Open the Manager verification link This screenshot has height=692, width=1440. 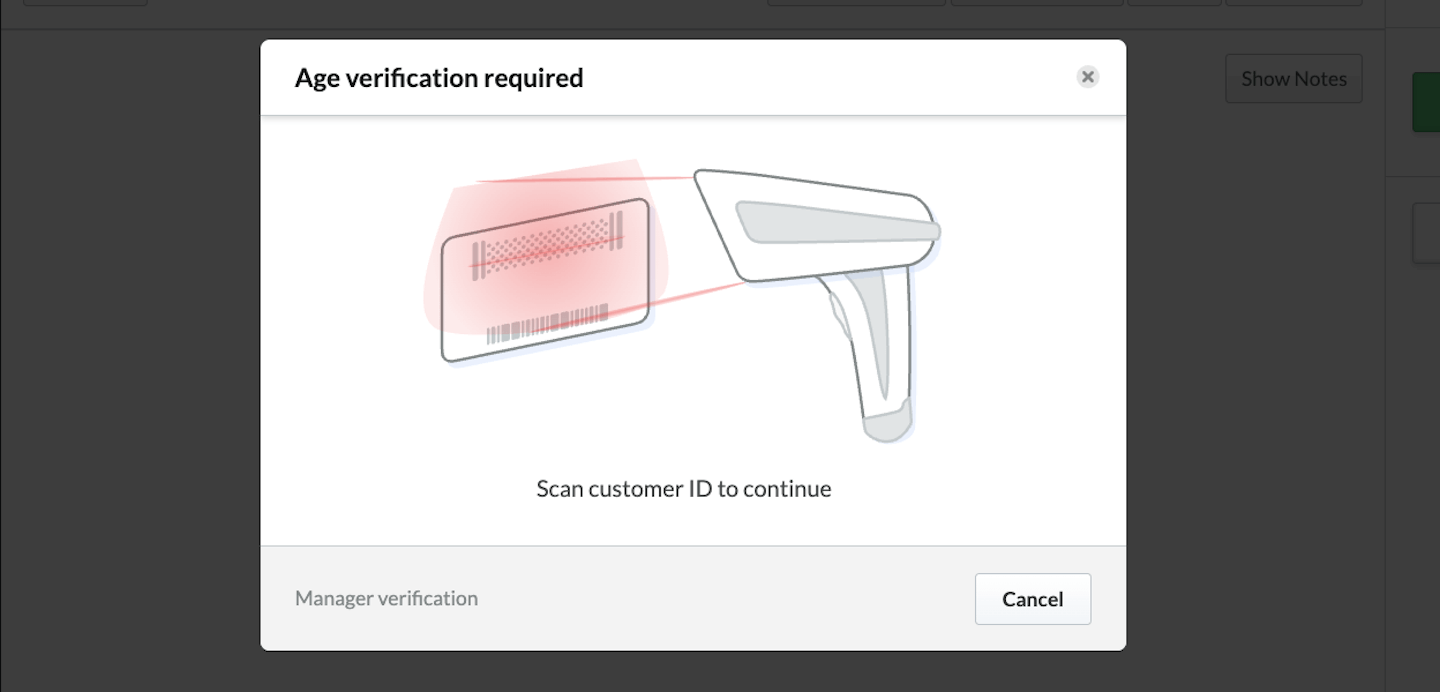pyautogui.click(x=386, y=598)
